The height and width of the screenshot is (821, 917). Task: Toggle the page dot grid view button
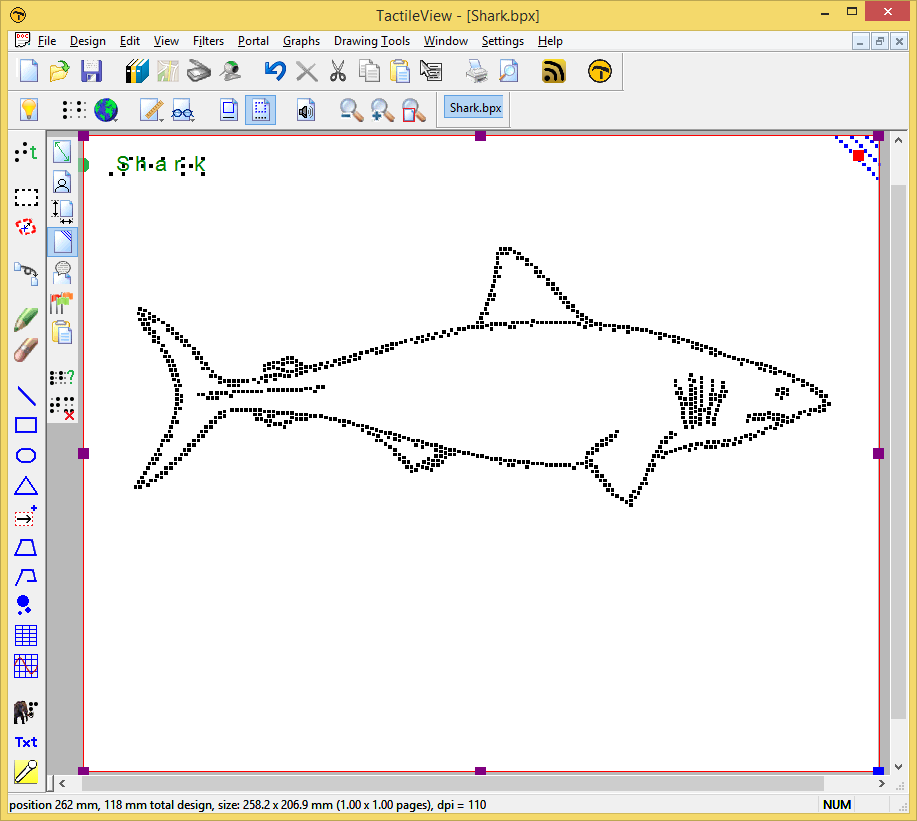[260, 110]
